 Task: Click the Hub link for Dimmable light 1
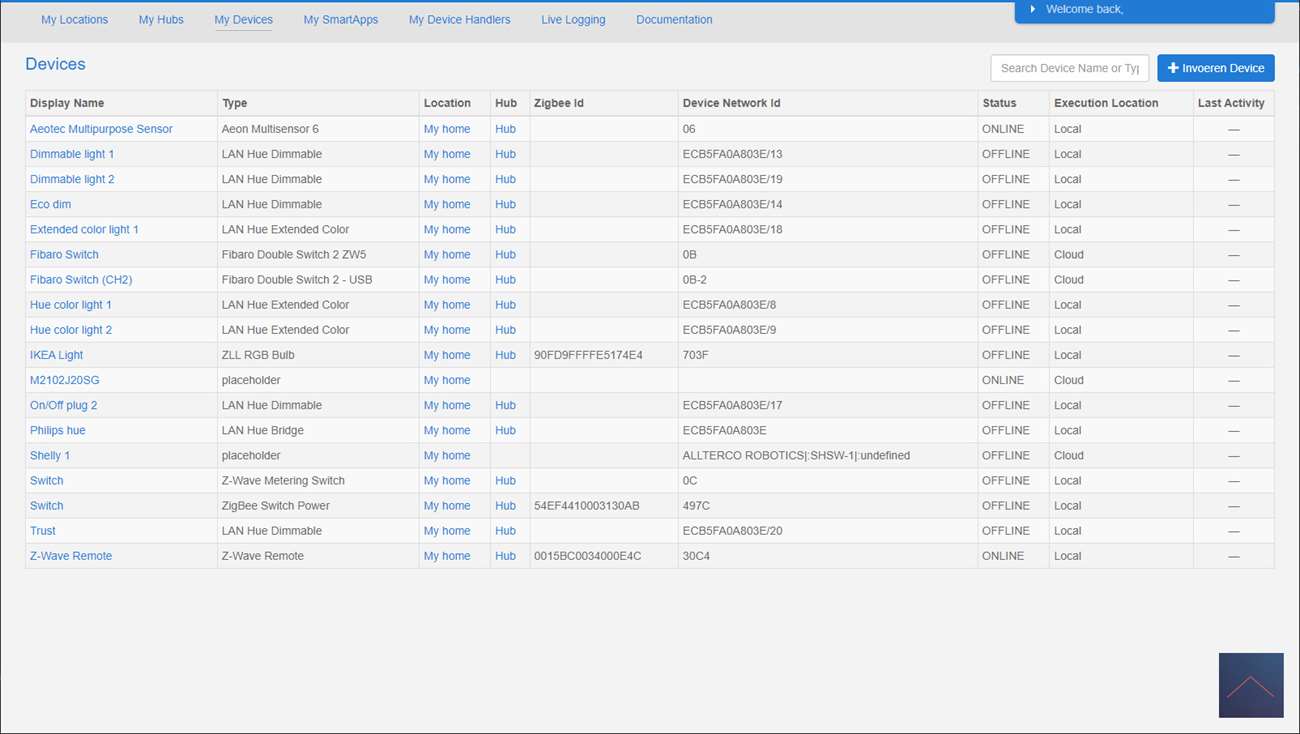point(505,154)
